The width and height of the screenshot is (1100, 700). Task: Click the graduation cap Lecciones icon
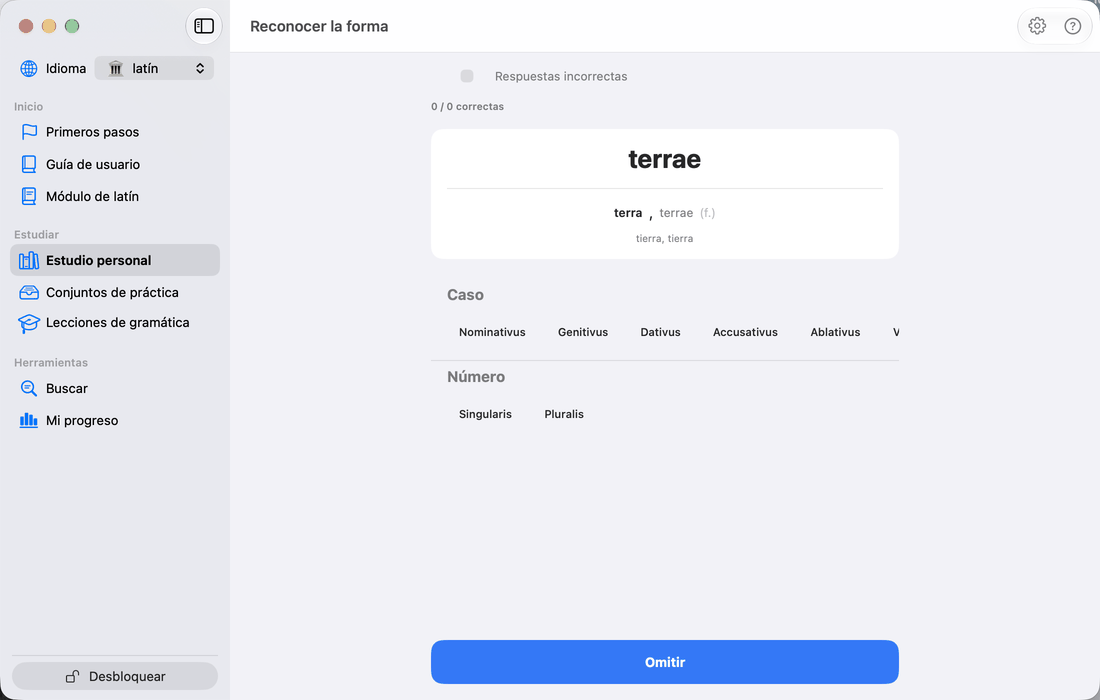click(29, 323)
